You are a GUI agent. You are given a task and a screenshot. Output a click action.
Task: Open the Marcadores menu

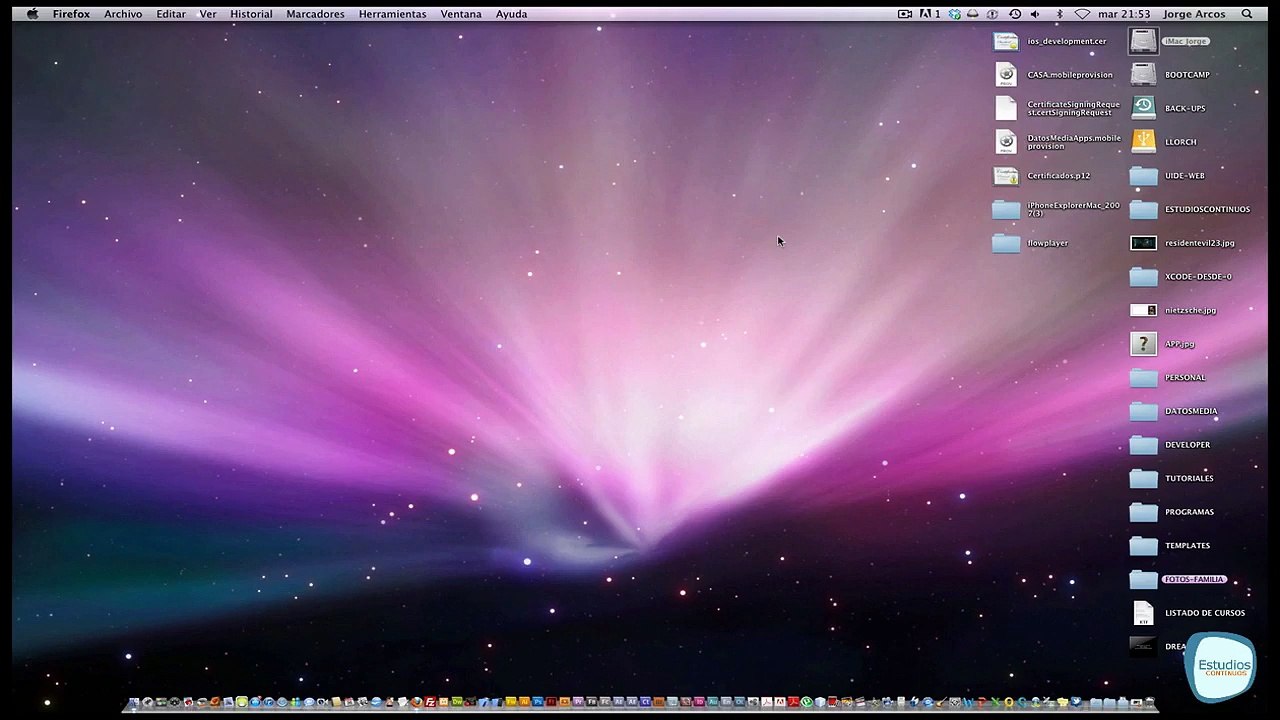[x=315, y=14]
